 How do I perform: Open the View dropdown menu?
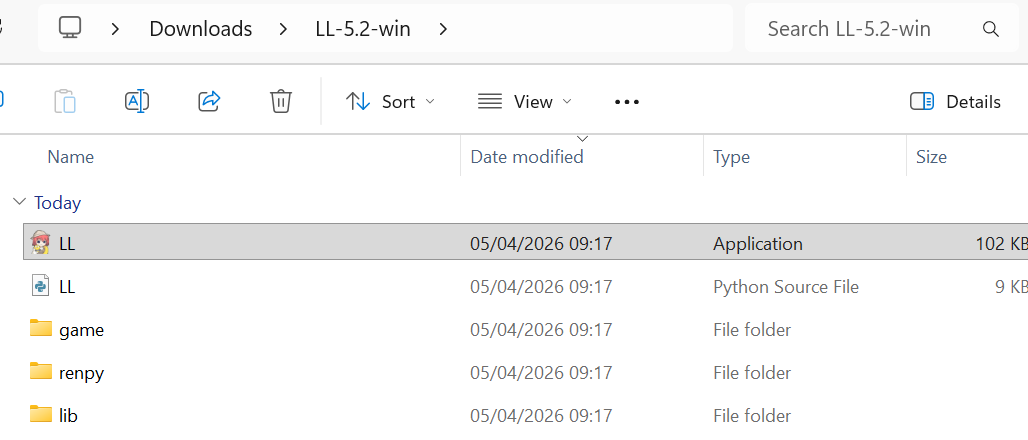525,101
